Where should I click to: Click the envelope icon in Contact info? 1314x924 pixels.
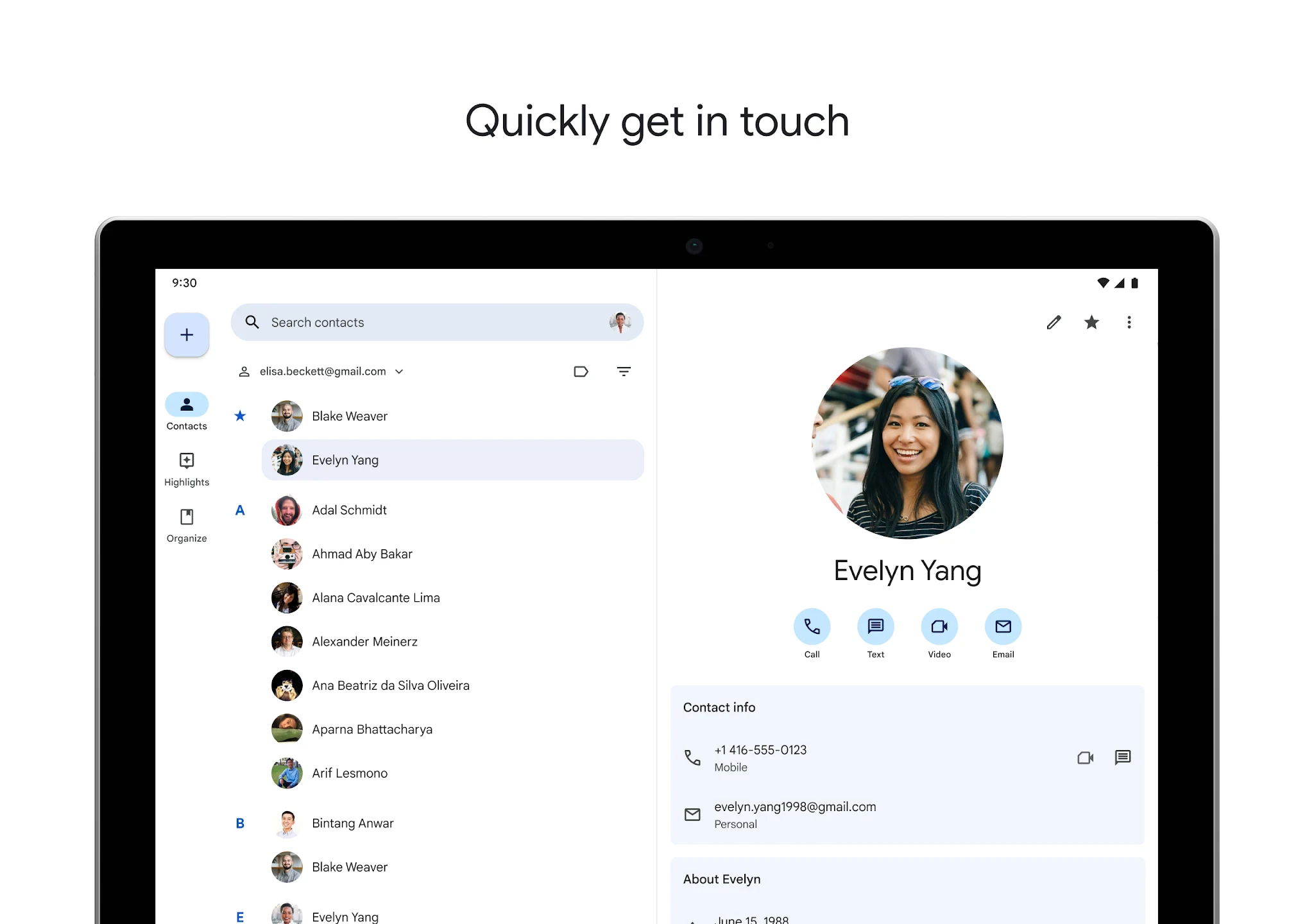click(692, 814)
